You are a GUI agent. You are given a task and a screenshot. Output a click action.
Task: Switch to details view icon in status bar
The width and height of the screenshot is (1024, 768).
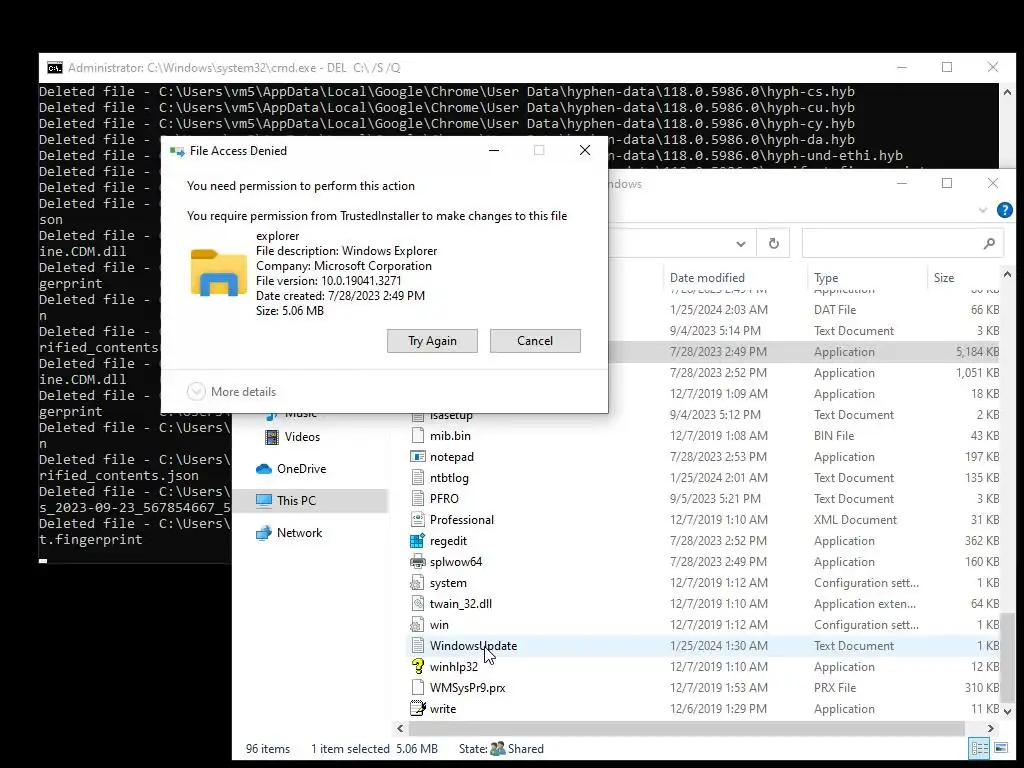point(979,748)
